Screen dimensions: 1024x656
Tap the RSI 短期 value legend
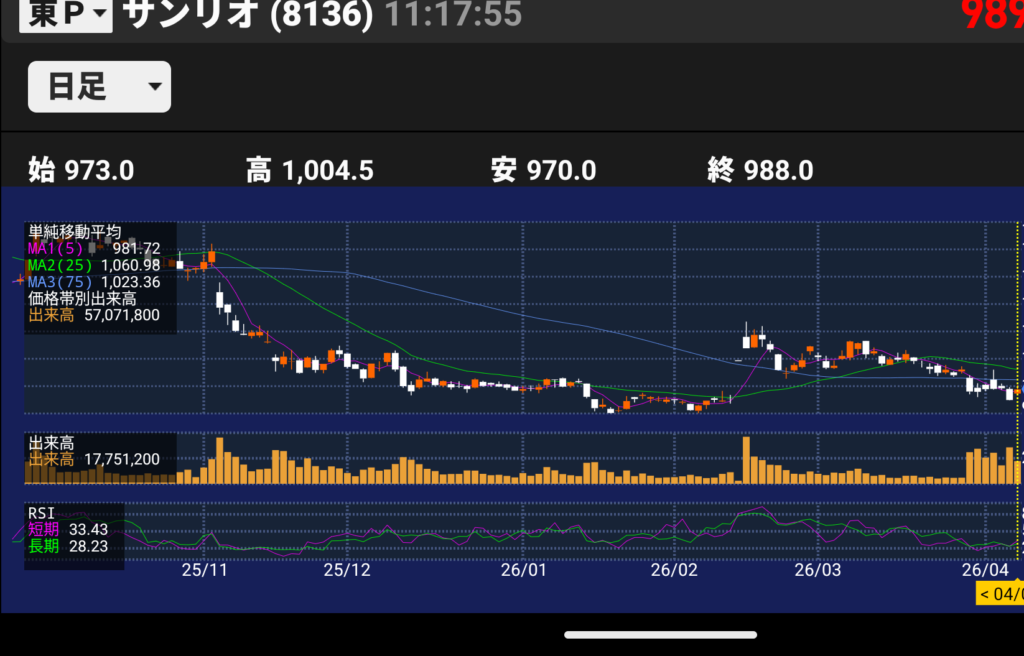point(68,530)
